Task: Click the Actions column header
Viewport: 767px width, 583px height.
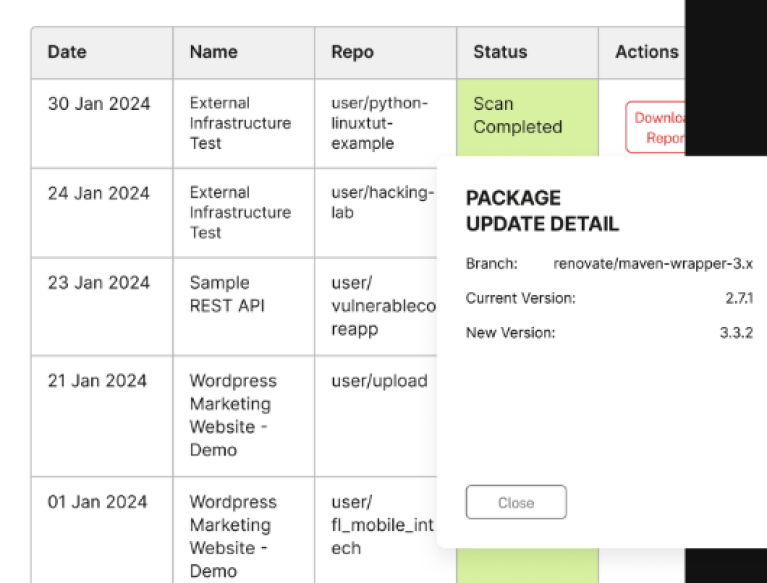Action: click(646, 52)
